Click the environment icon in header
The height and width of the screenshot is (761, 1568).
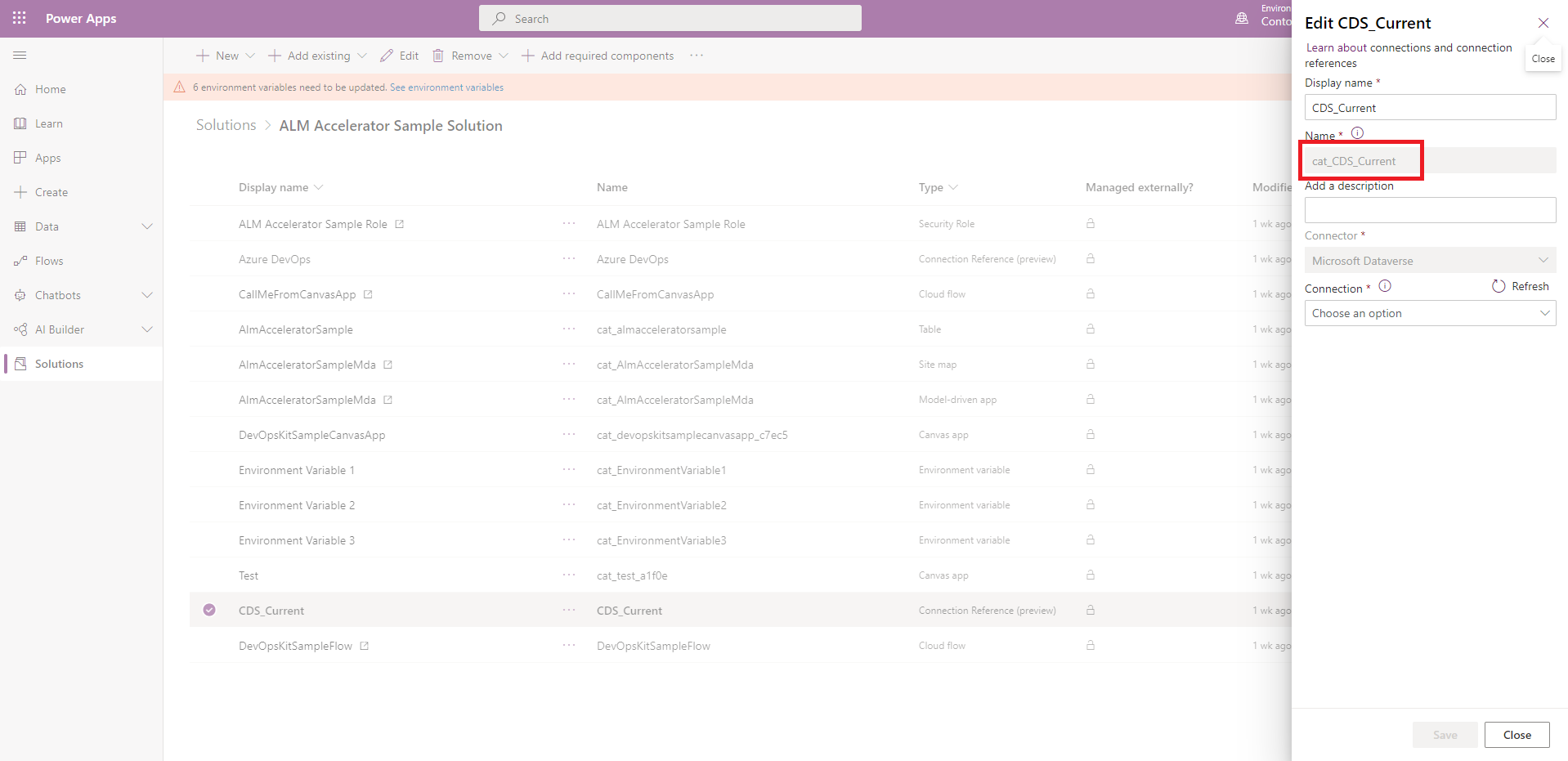pyautogui.click(x=1242, y=18)
